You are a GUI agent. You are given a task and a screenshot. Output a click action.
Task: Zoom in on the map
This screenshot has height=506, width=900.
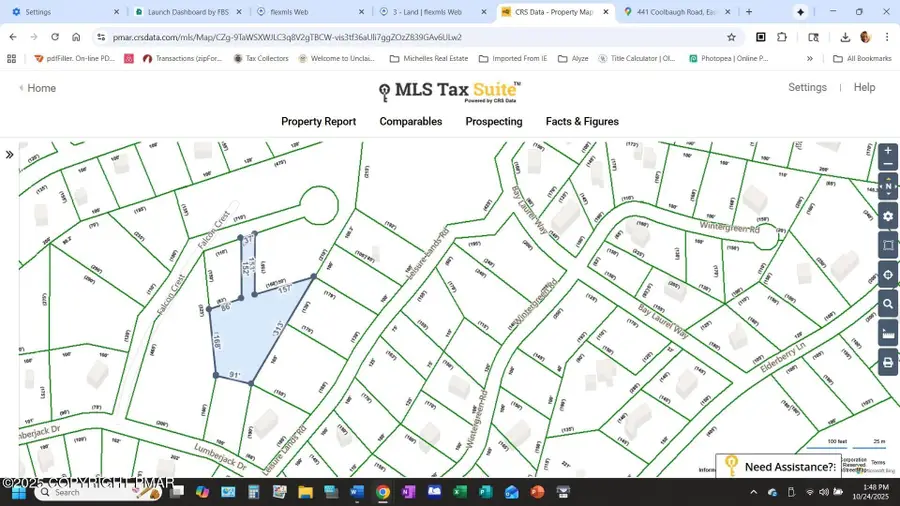887,151
